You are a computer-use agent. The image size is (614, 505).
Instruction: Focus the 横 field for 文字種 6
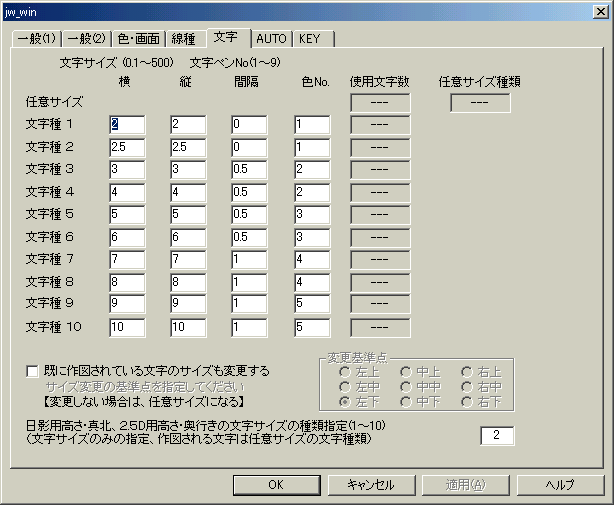coord(127,238)
